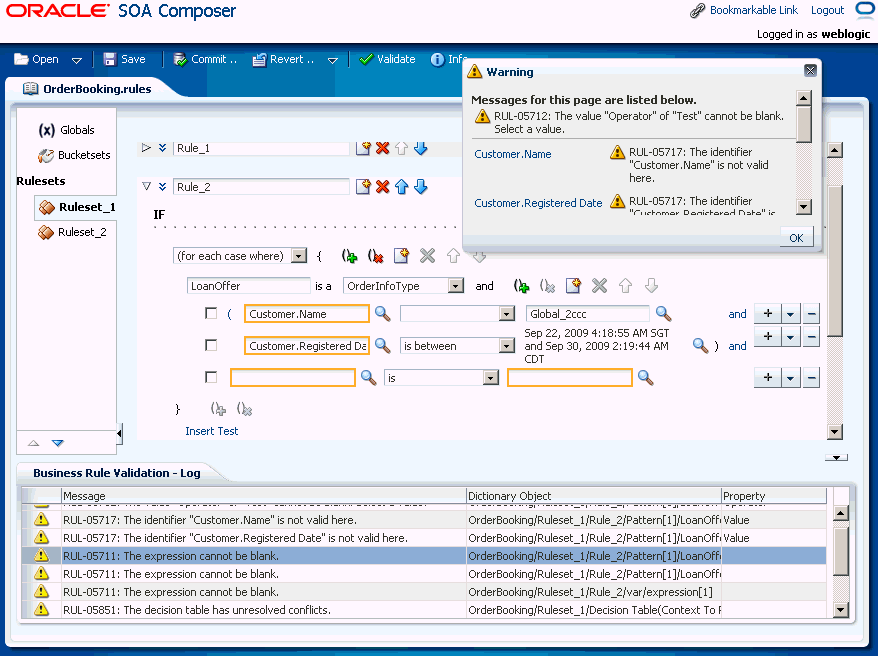Open the 'for each case where' dropdown
This screenshot has height=656, width=878.
[x=300, y=256]
